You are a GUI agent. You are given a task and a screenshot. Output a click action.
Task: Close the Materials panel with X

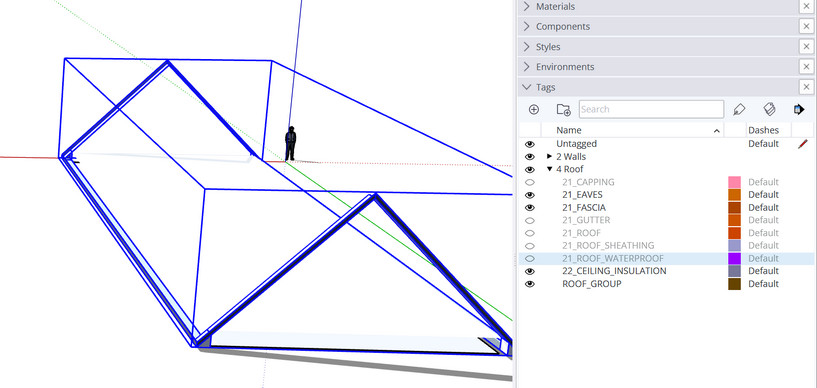806,6
